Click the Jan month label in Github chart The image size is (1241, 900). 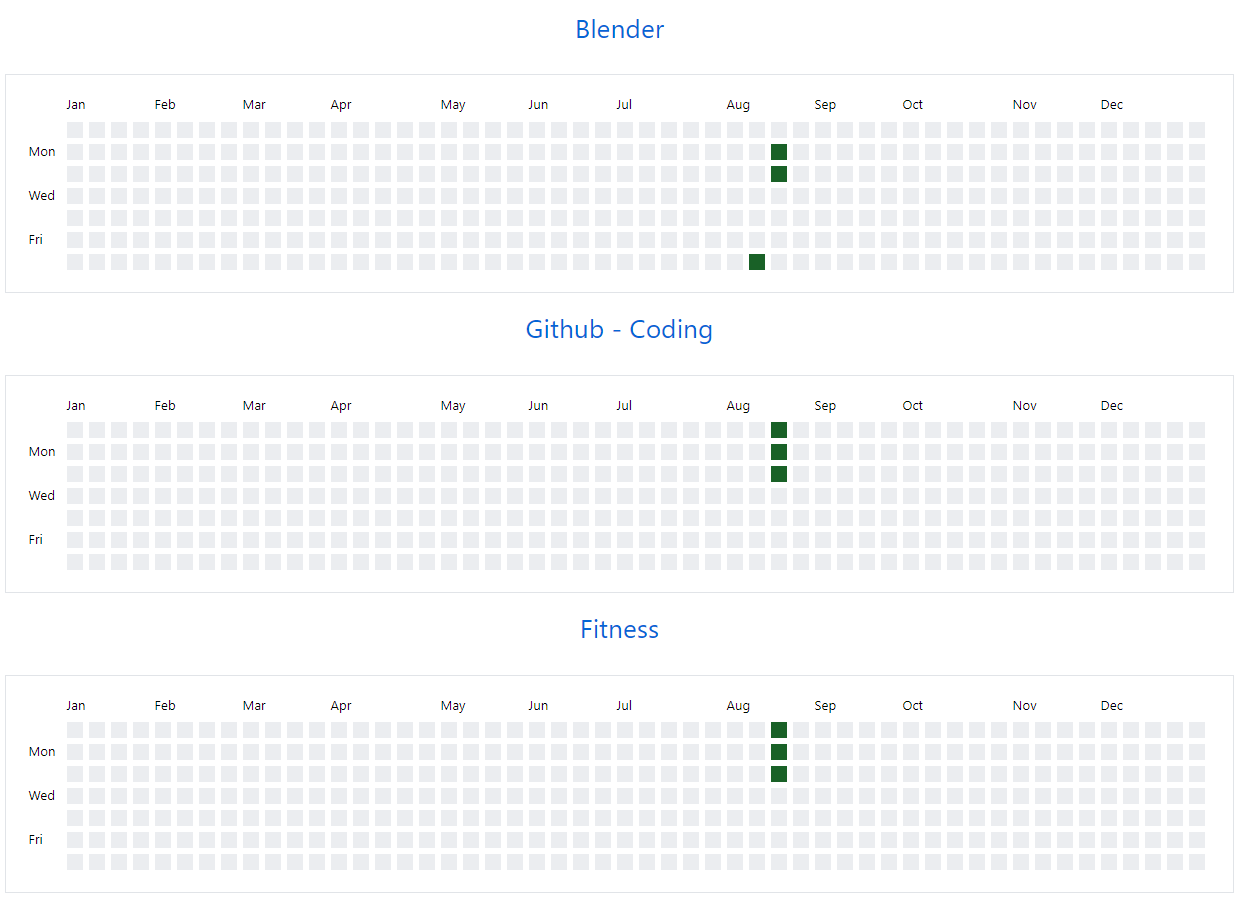click(76, 406)
